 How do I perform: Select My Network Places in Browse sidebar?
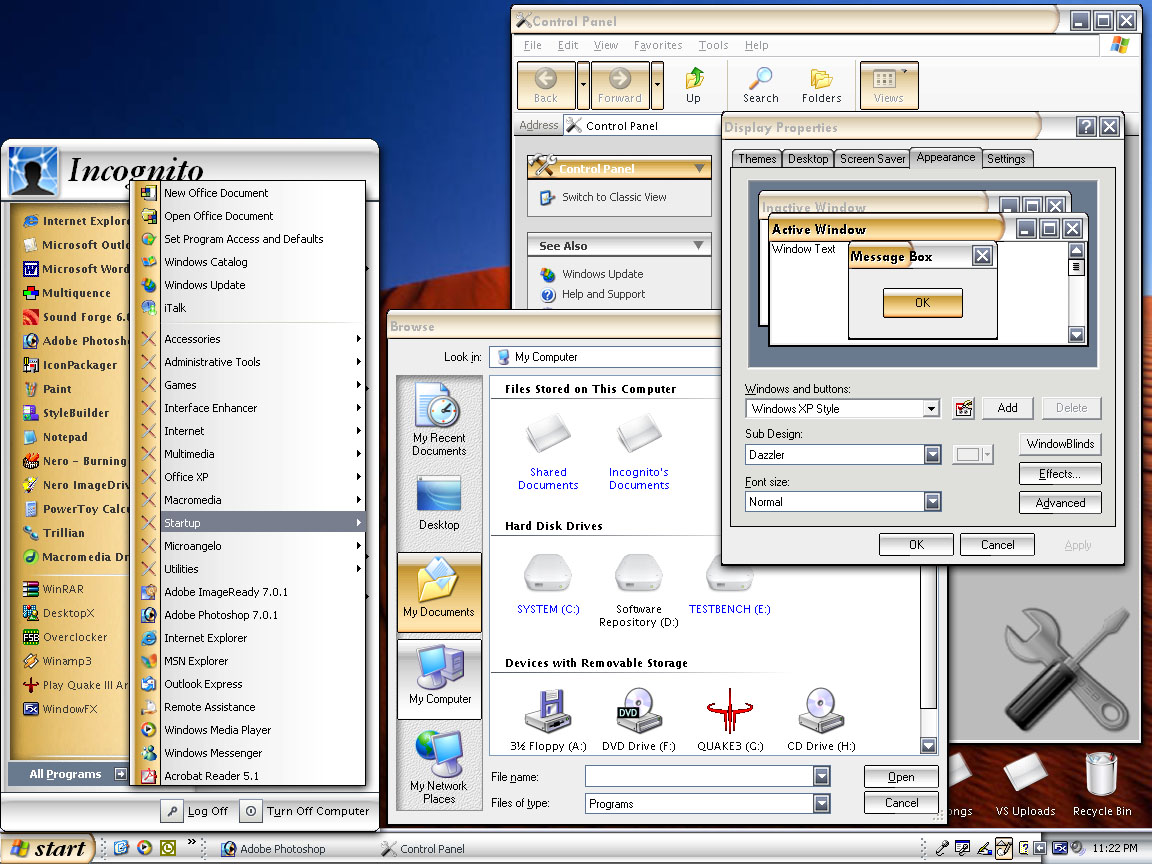coord(439,767)
